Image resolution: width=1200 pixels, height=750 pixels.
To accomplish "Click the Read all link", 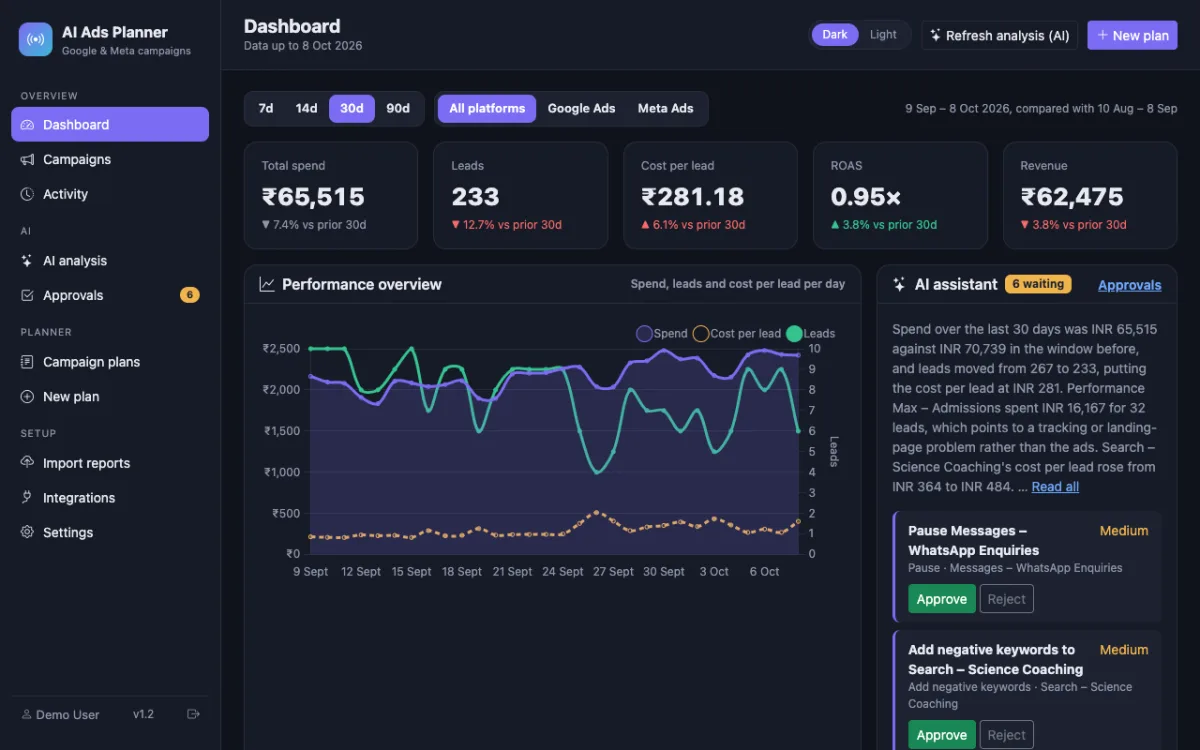I will click(x=1055, y=487).
